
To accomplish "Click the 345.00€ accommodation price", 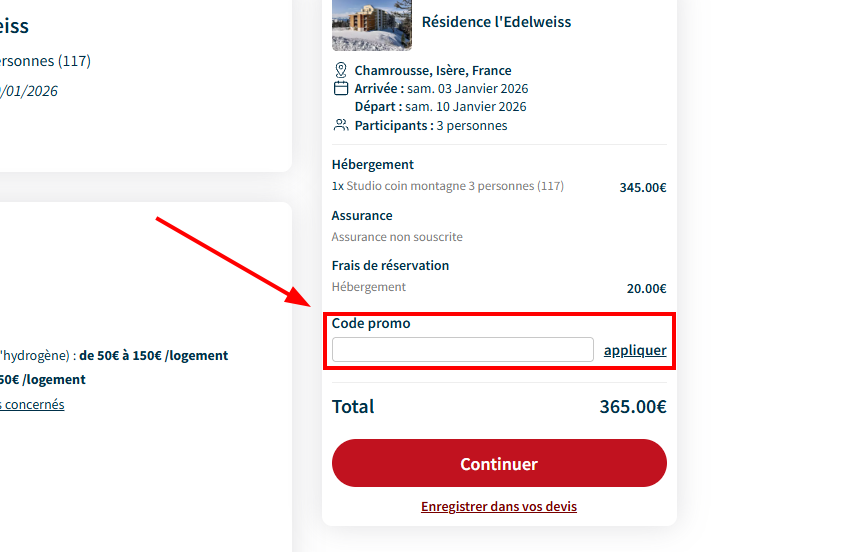I will (643, 187).
